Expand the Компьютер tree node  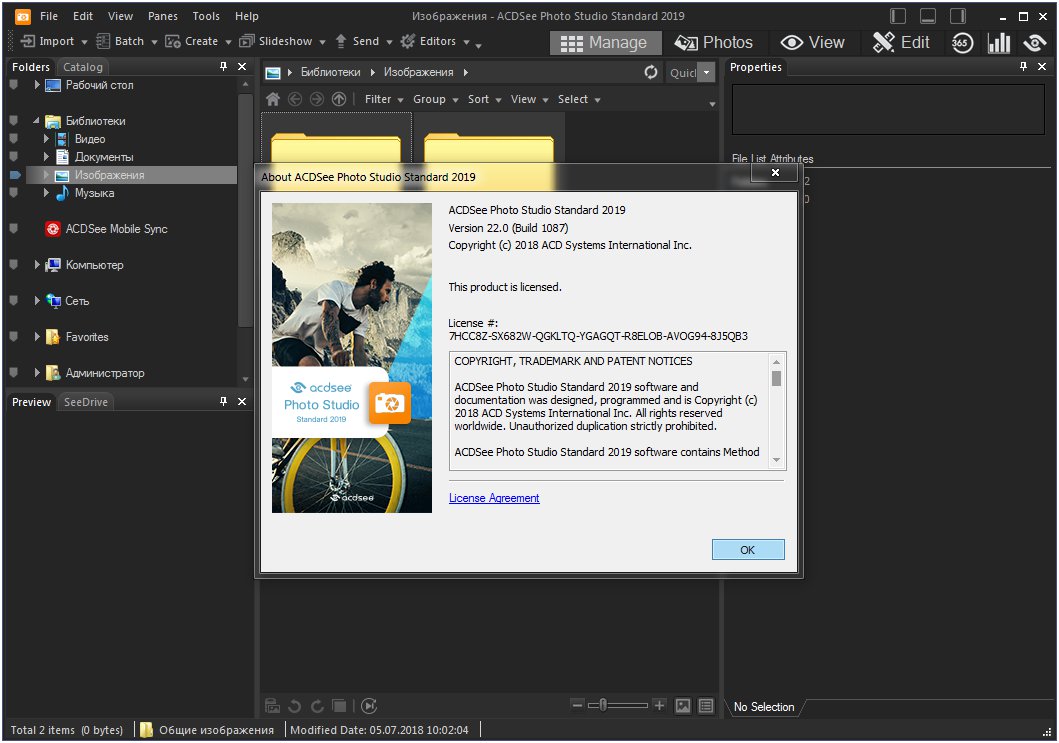[x=37, y=265]
